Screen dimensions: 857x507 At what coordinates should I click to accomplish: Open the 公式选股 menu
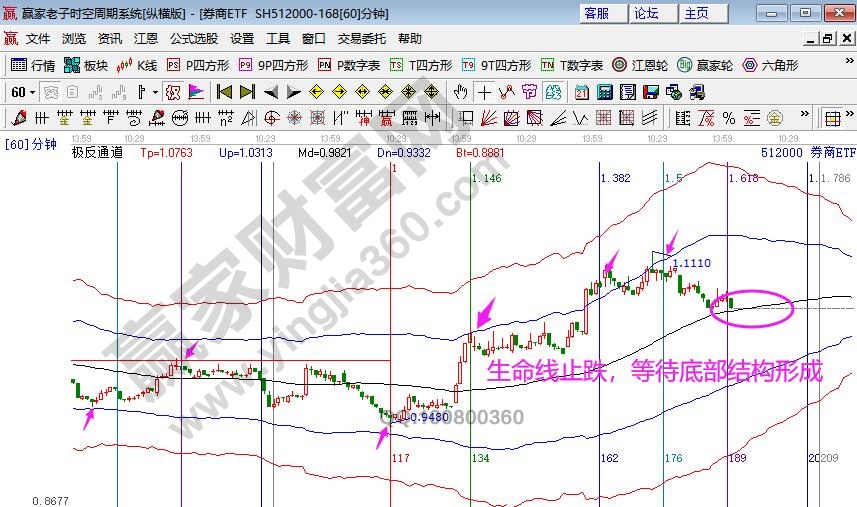[x=193, y=39]
